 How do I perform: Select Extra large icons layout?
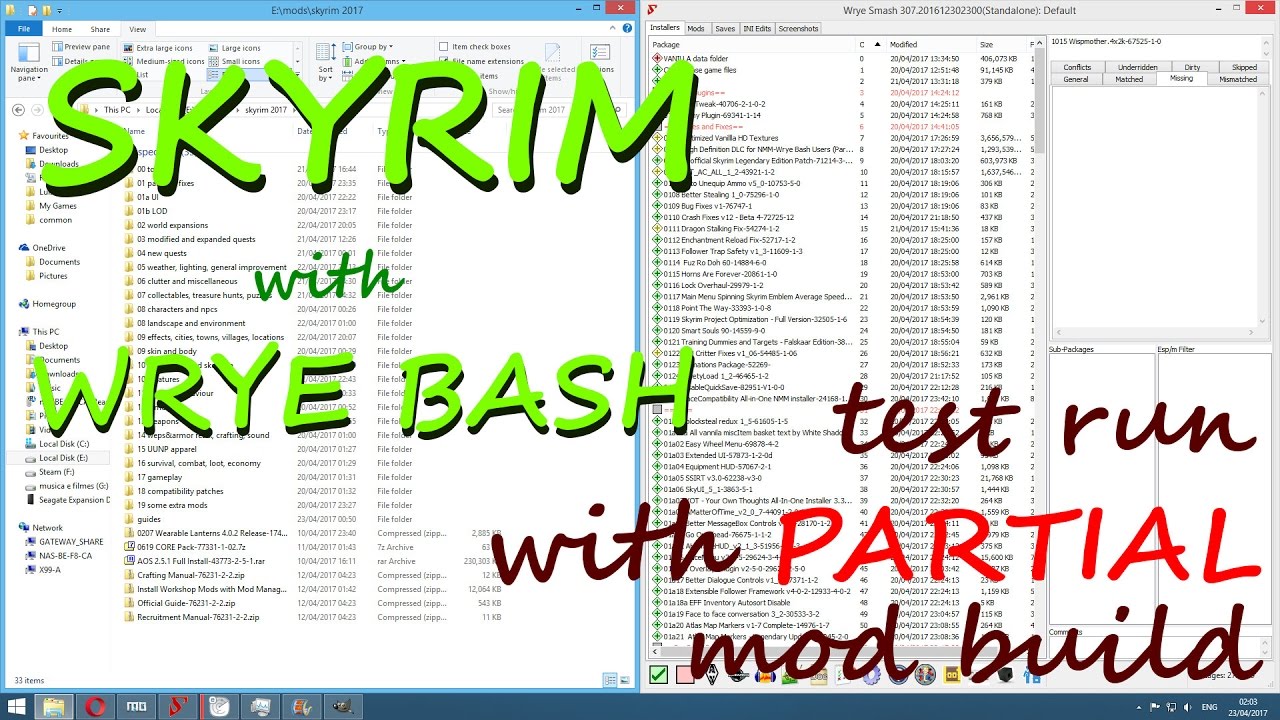coord(158,48)
